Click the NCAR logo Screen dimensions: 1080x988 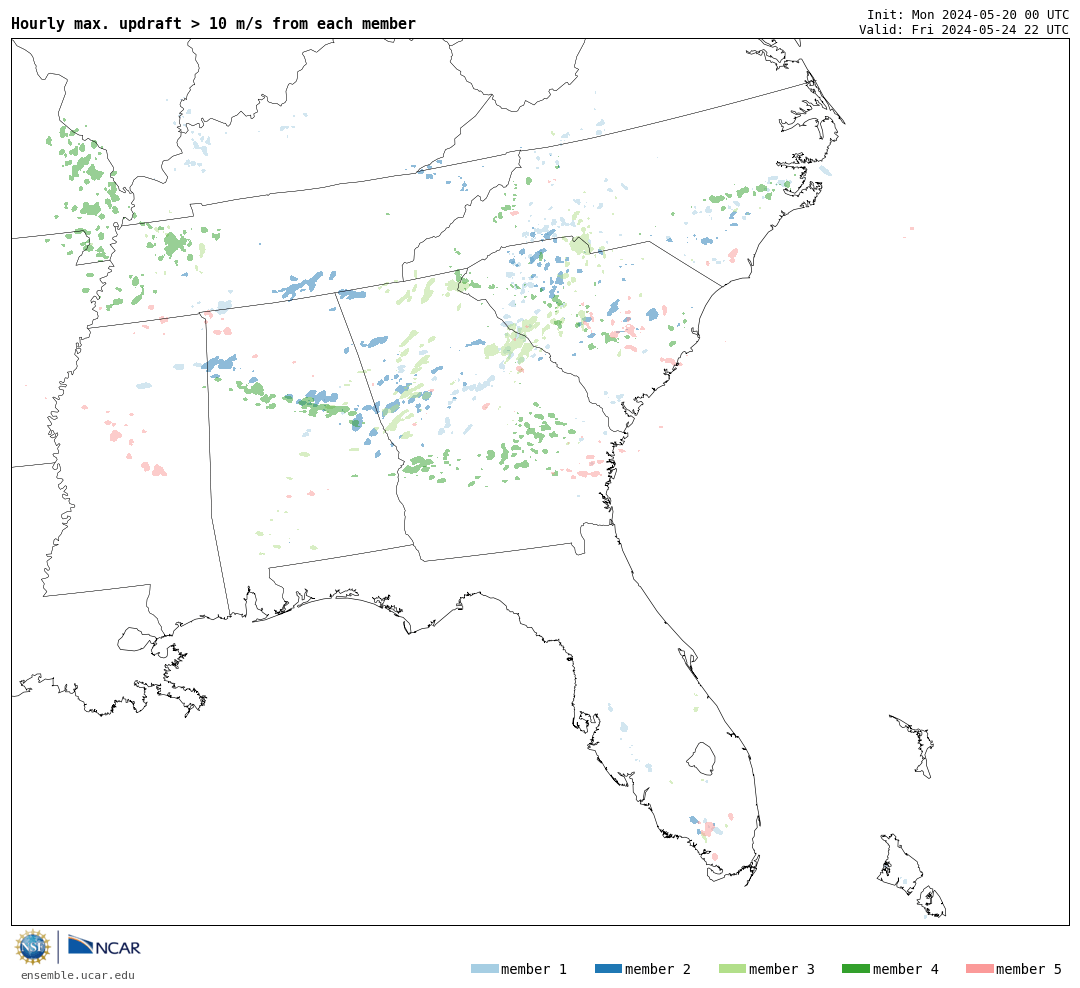point(104,946)
